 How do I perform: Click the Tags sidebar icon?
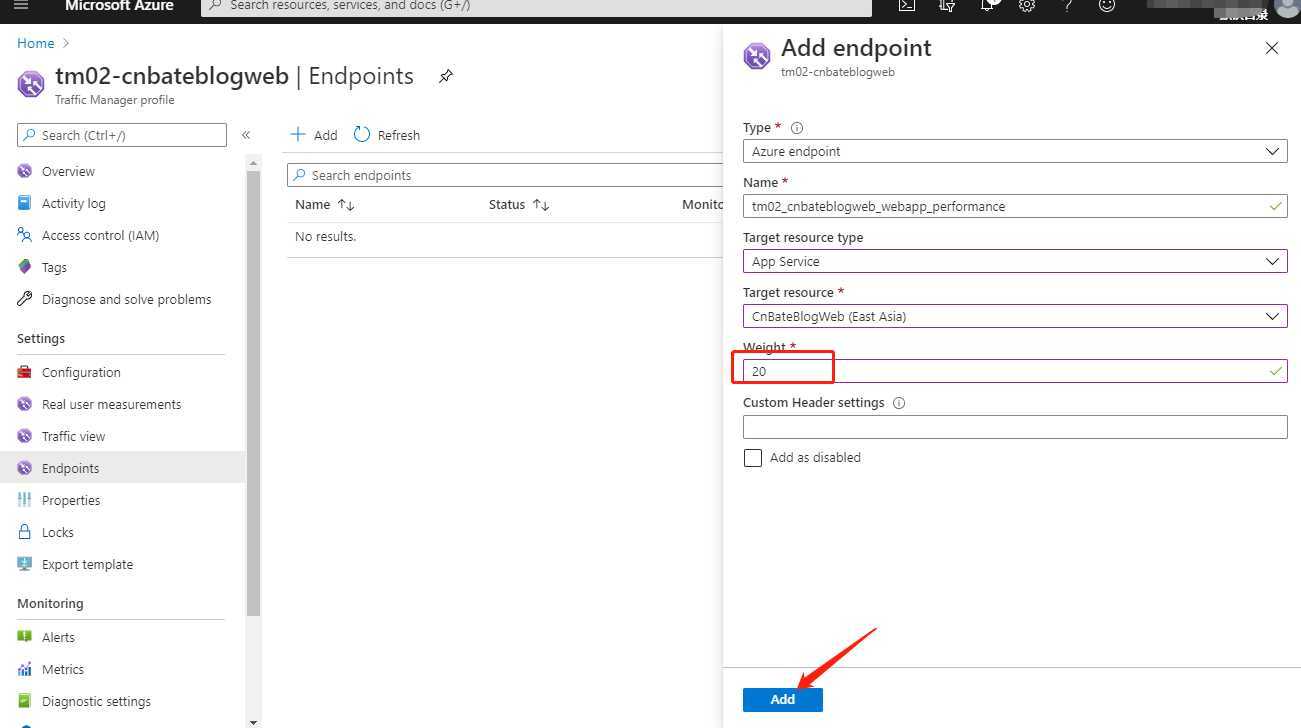(x=25, y=267)
